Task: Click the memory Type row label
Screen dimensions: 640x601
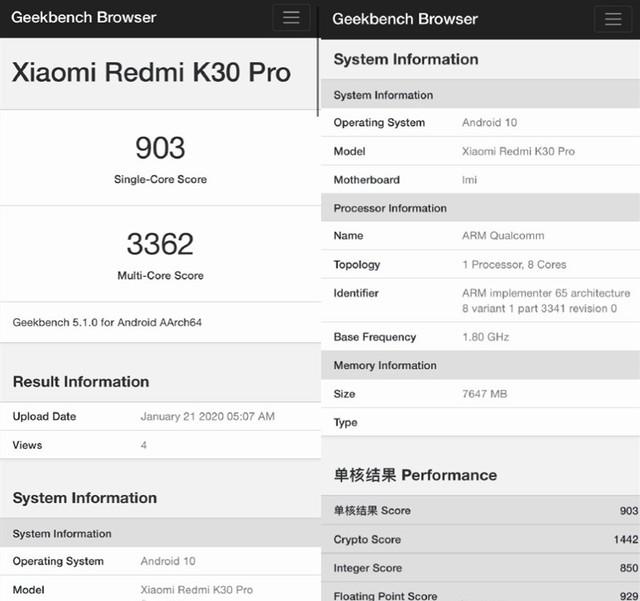Action: [x=346, y=423]
